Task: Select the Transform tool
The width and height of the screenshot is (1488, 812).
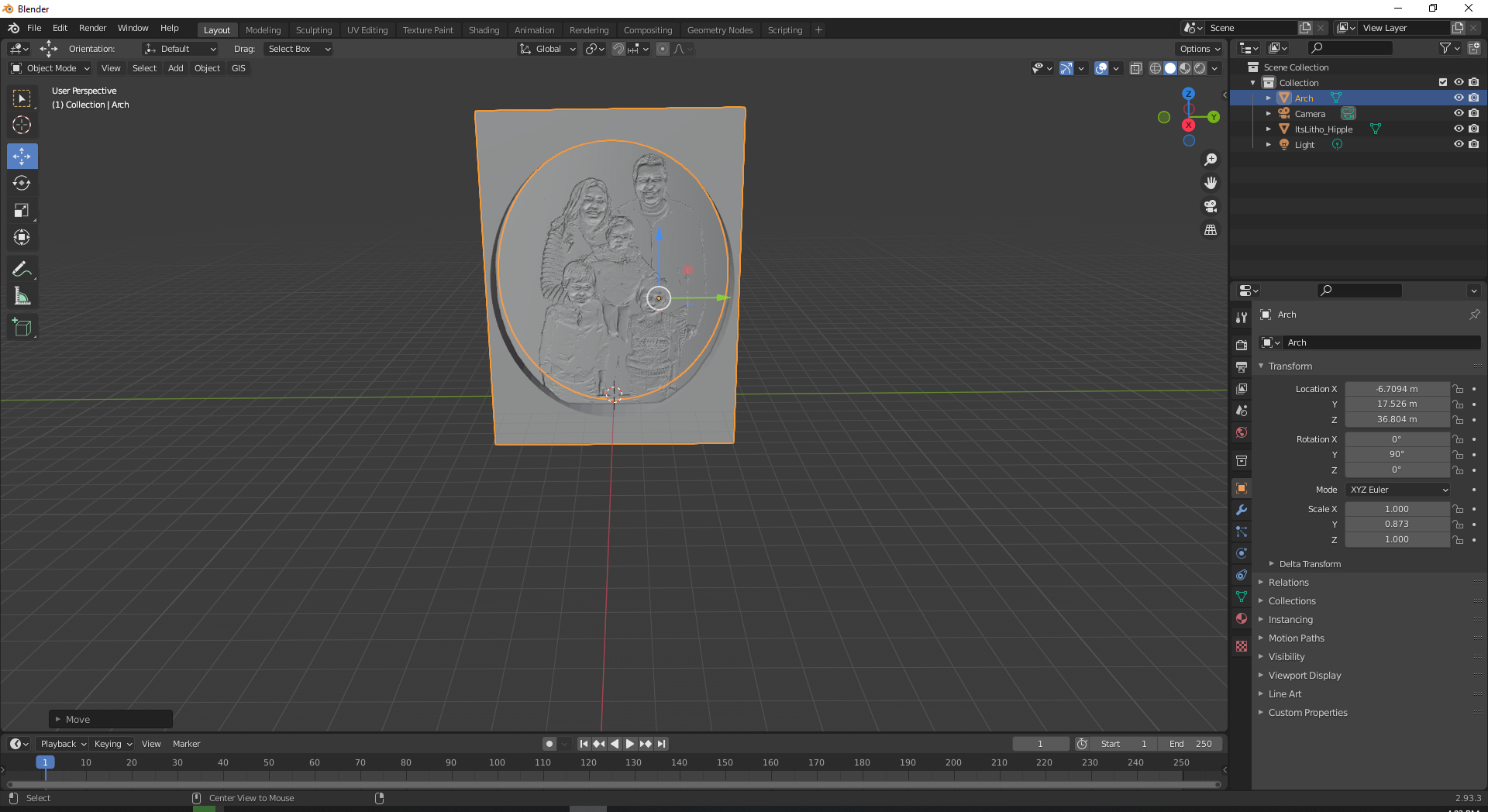Action: pos(22,237)
